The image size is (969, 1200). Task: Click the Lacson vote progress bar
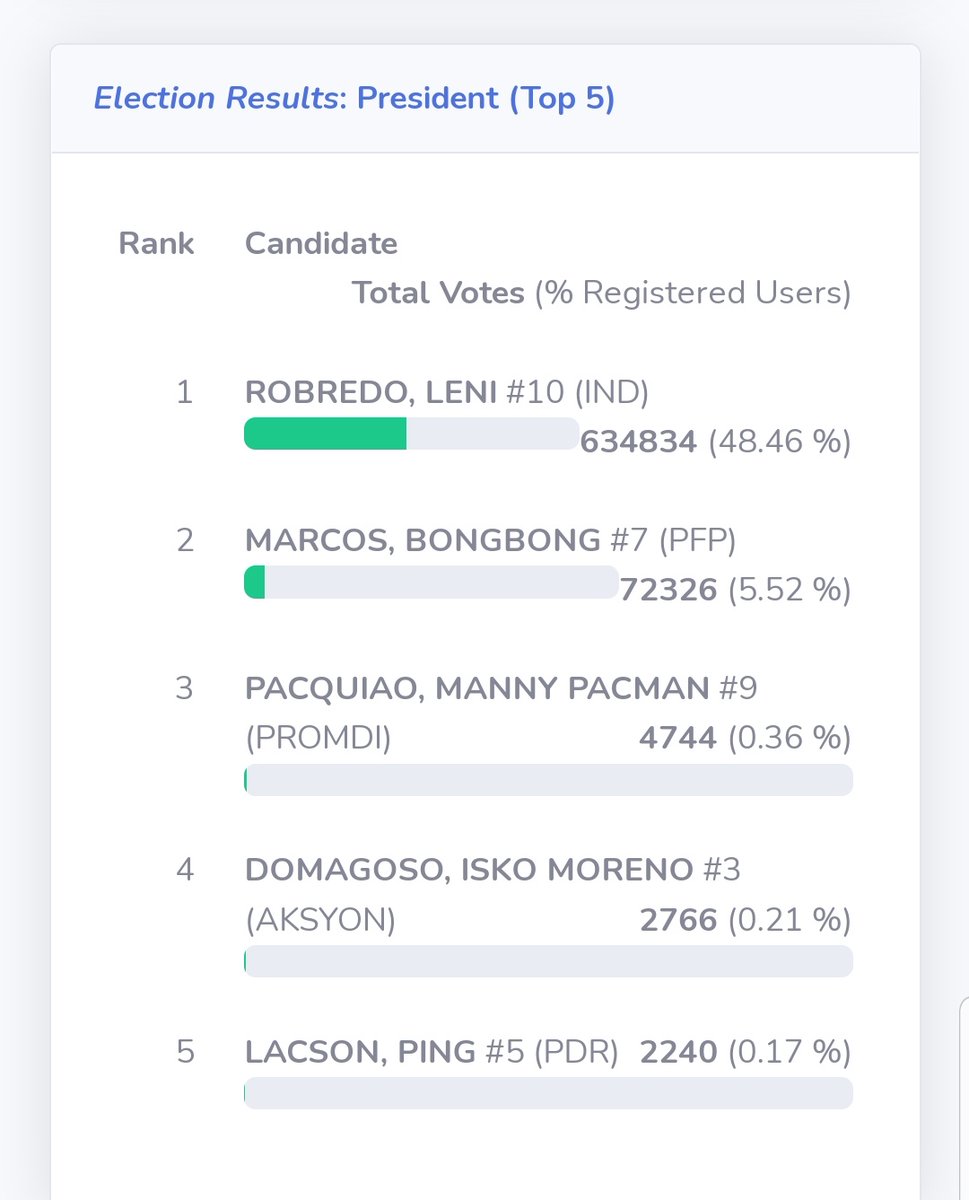click(548, 1093)
